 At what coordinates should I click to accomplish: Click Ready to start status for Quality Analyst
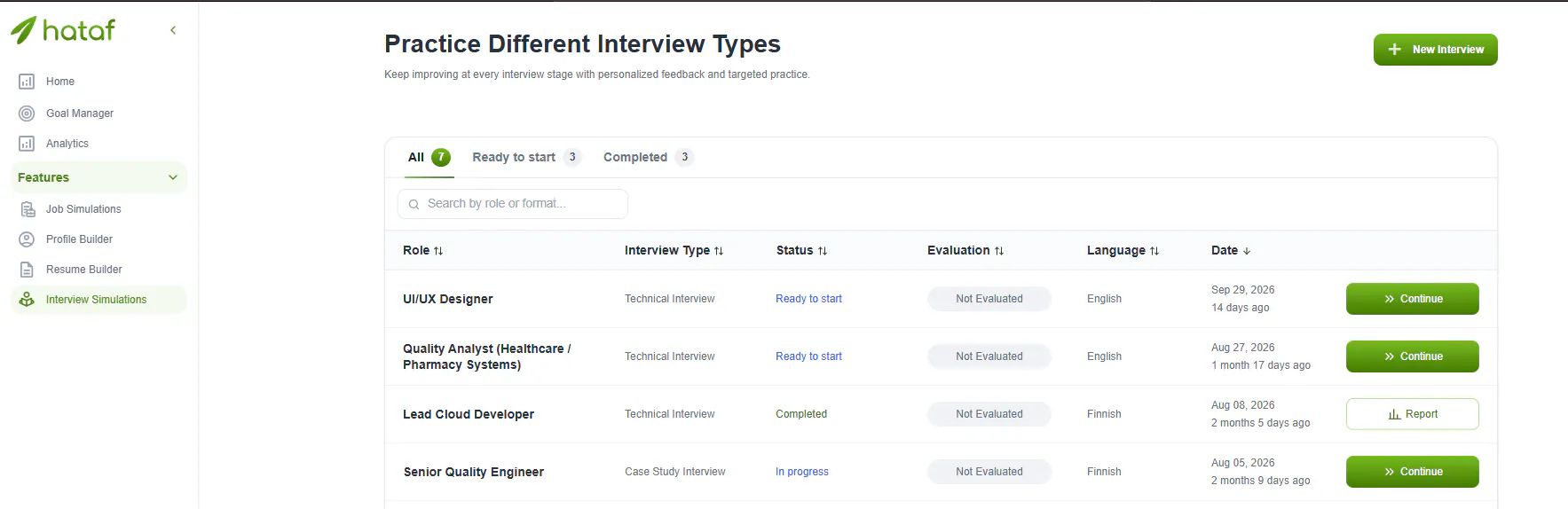click(x=808, y=356)
